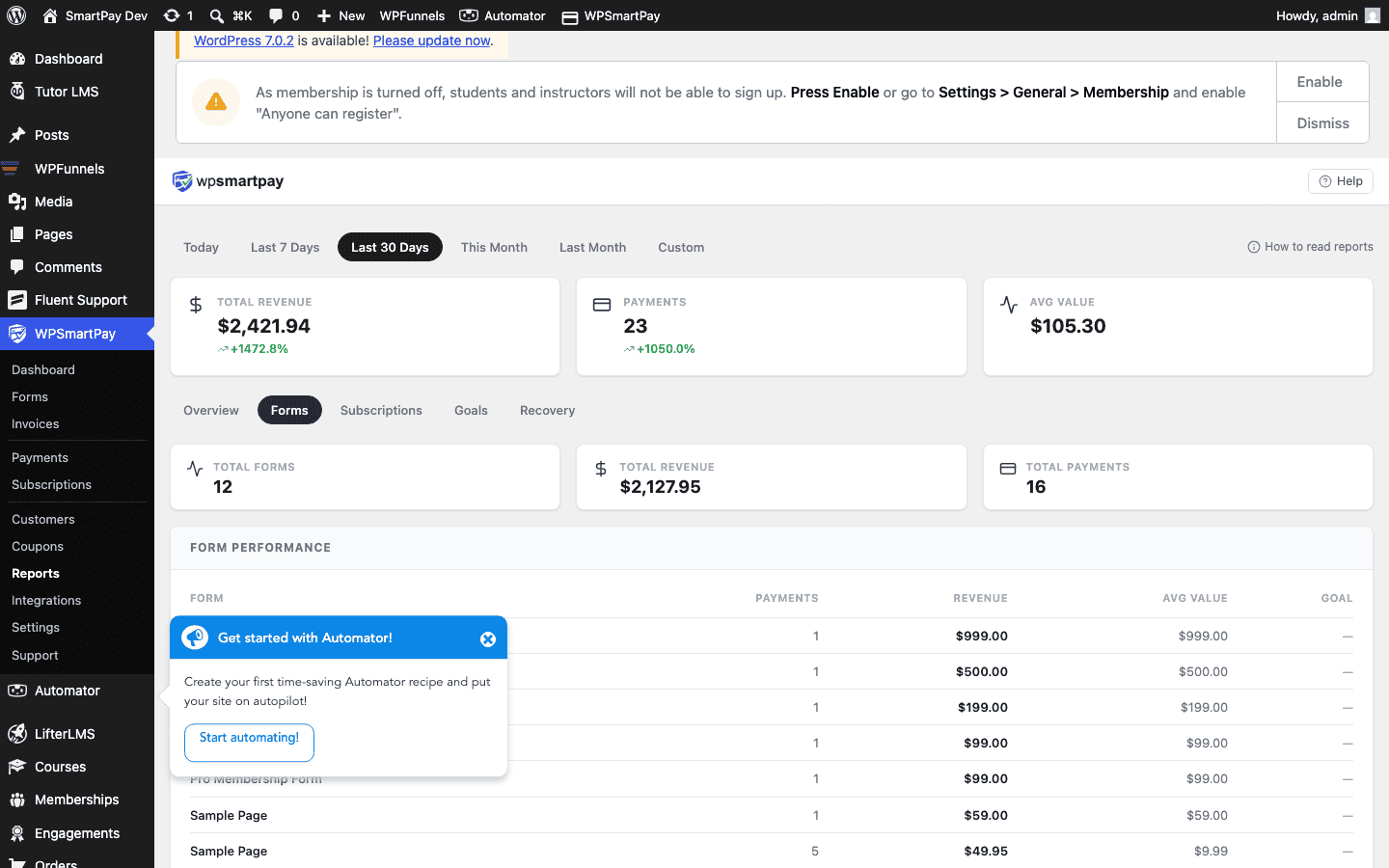Go to WPSmartPay Integrations submenu
Viewport: 1389px width, 868px height.
point(46,600)
